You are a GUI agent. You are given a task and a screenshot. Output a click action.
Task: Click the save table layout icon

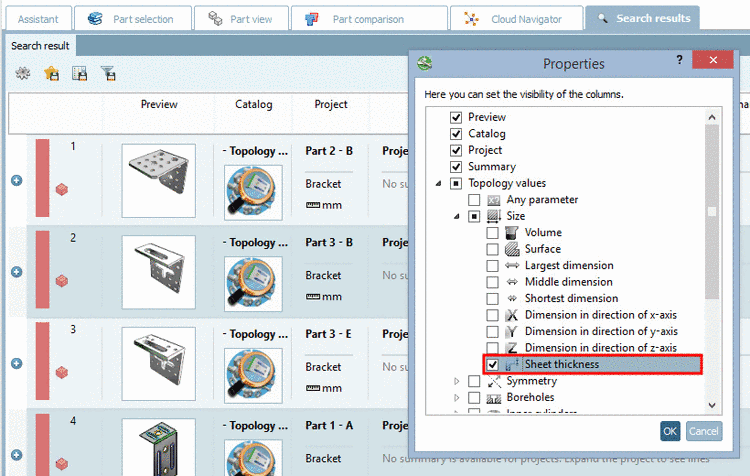click(x=79, y=74)
